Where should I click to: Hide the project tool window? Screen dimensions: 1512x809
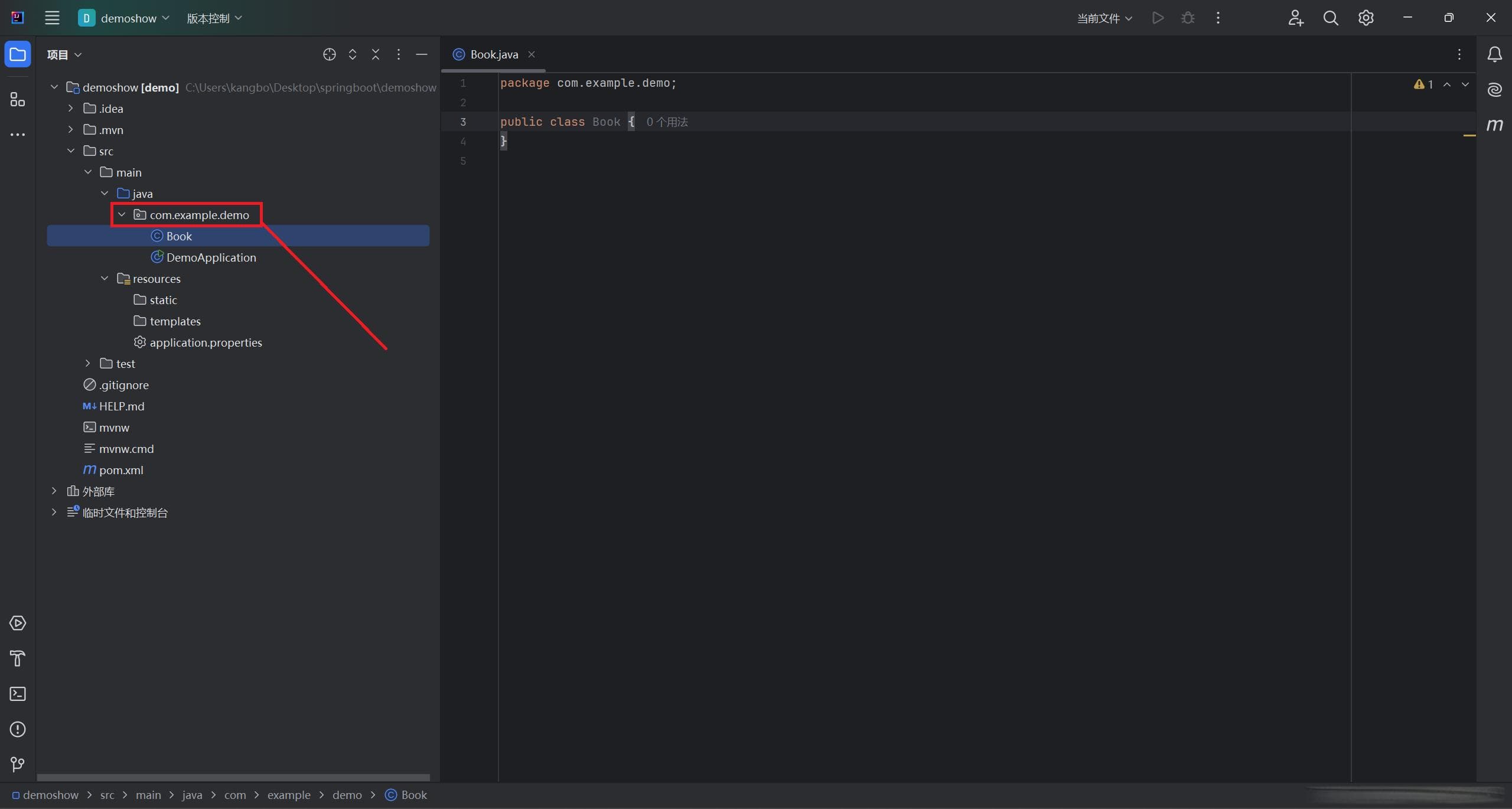[x=422, y=54]
